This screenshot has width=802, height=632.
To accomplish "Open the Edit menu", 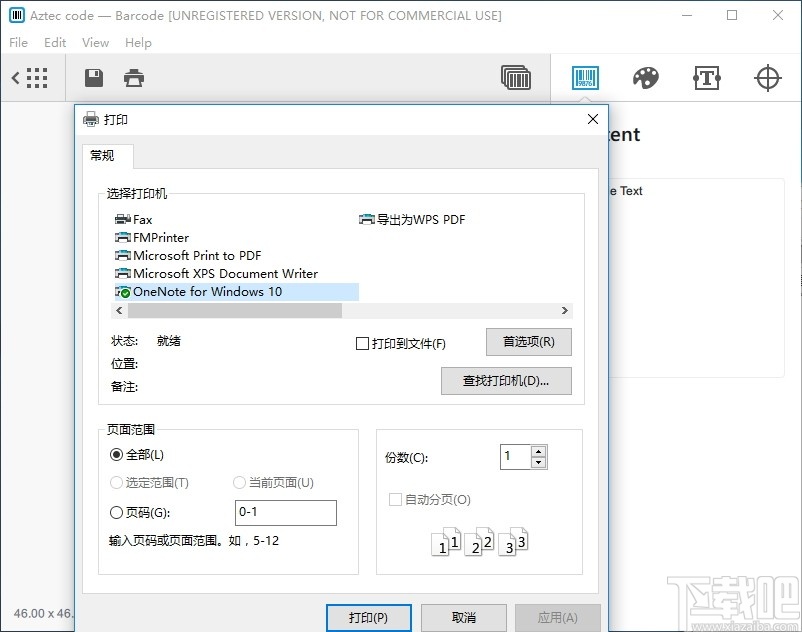I will pyautogui.click(x=55, y=42).
